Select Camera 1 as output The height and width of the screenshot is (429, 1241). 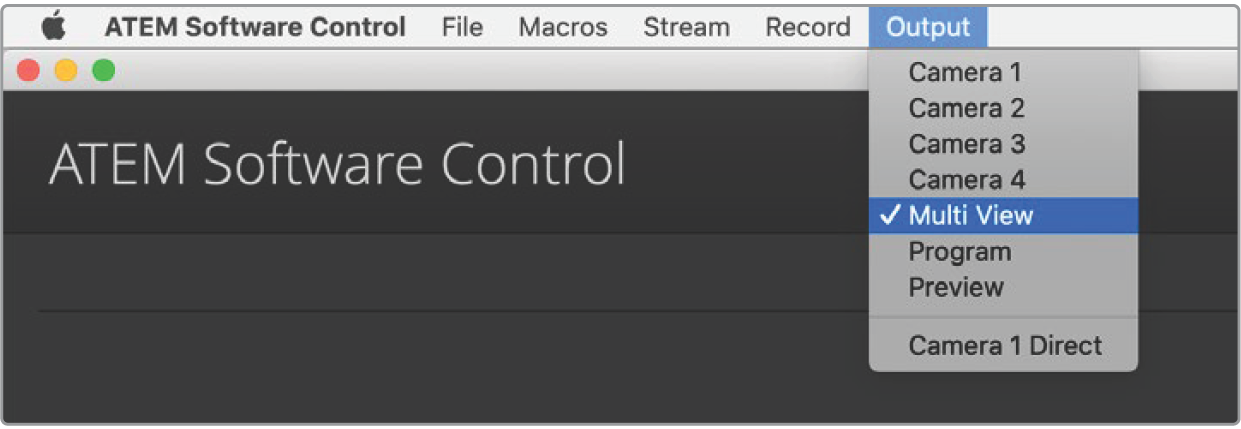point(966,72)
